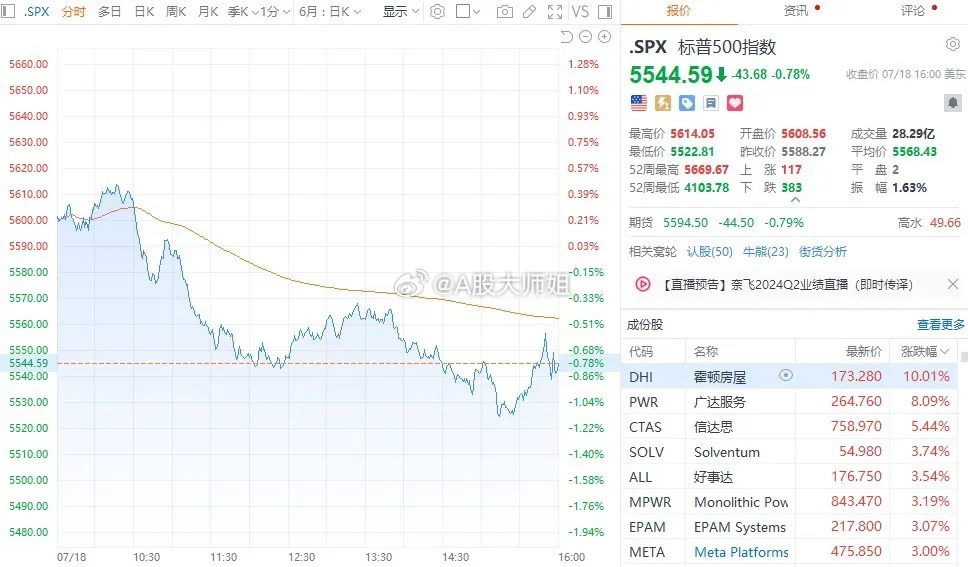Open 认股(50) warrants link
The image size is (968, 567).
(709, 252)
